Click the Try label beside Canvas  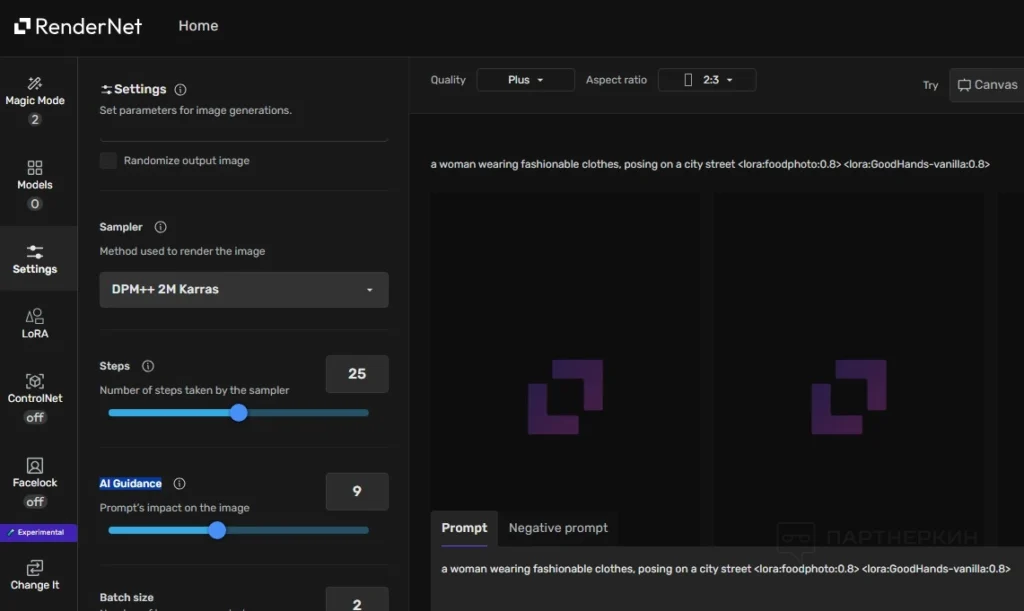click(931, 86)
